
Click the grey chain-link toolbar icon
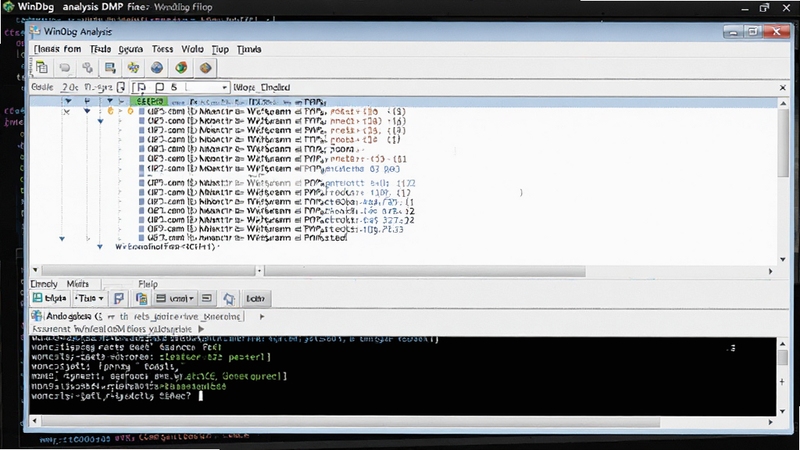click(x=87, y=67)
